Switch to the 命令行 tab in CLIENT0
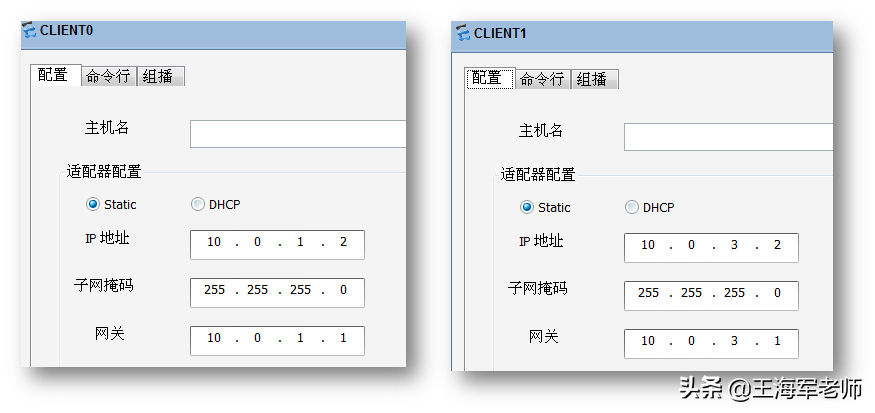 pos(109,76)
